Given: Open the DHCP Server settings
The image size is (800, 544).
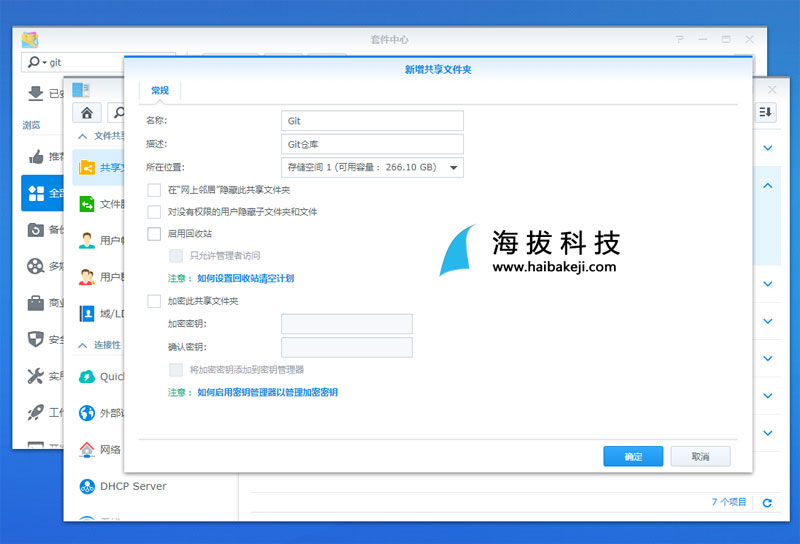Looking at the screenshot, I should [x=132, y=486].
